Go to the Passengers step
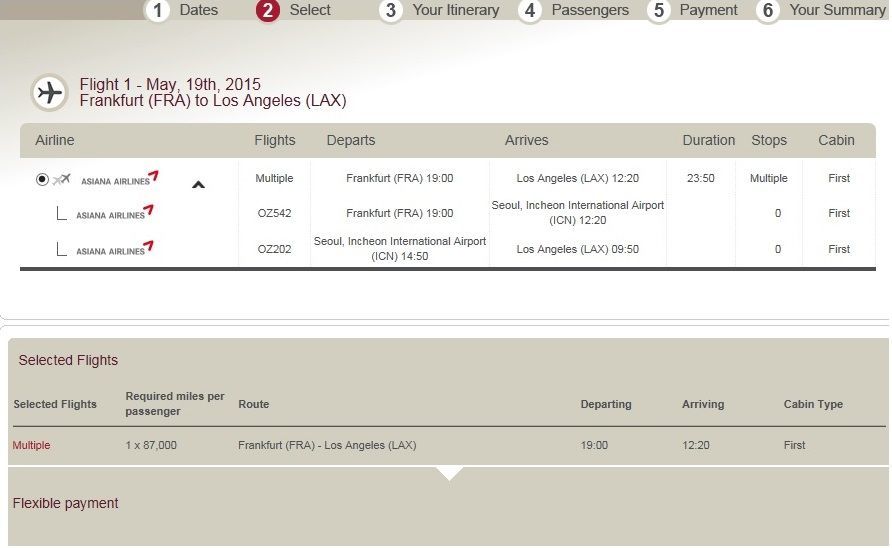The height and width of the screenshot is (548, 892). click(590, 10)
